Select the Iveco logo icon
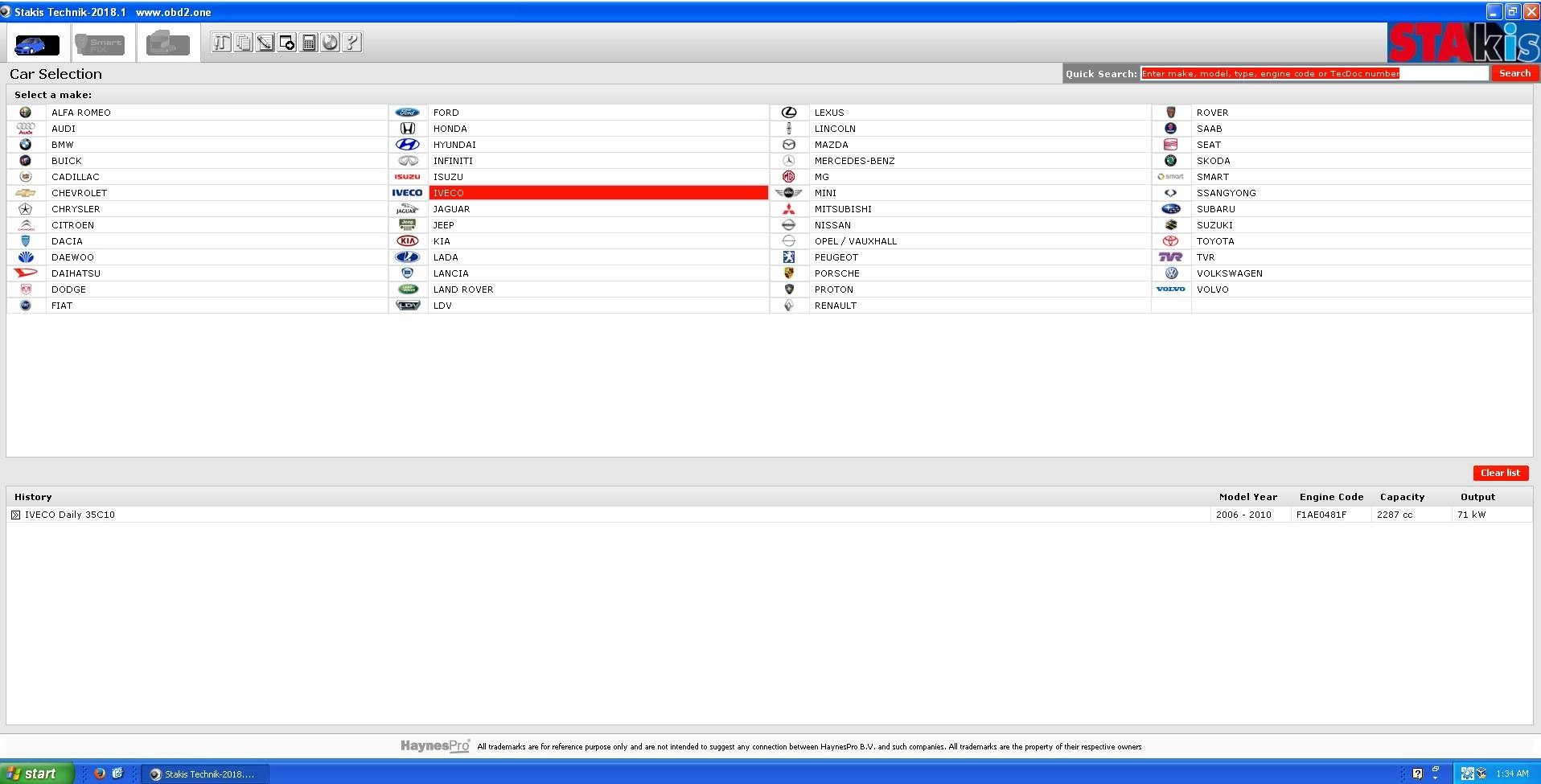The width and height of the screenshot is (1541, 784). coord(407,193)
